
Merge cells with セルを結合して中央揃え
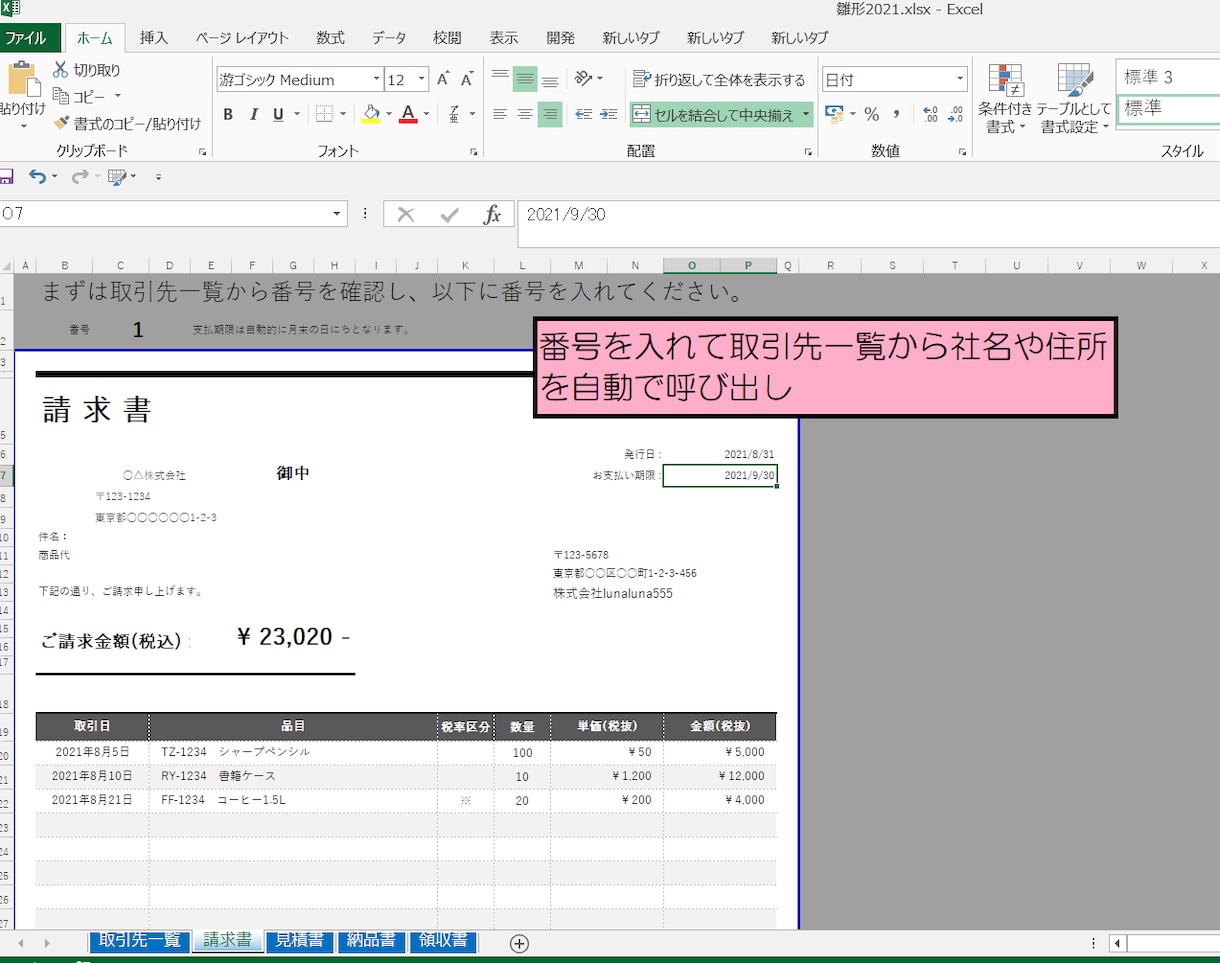click(x=714, y=114)
